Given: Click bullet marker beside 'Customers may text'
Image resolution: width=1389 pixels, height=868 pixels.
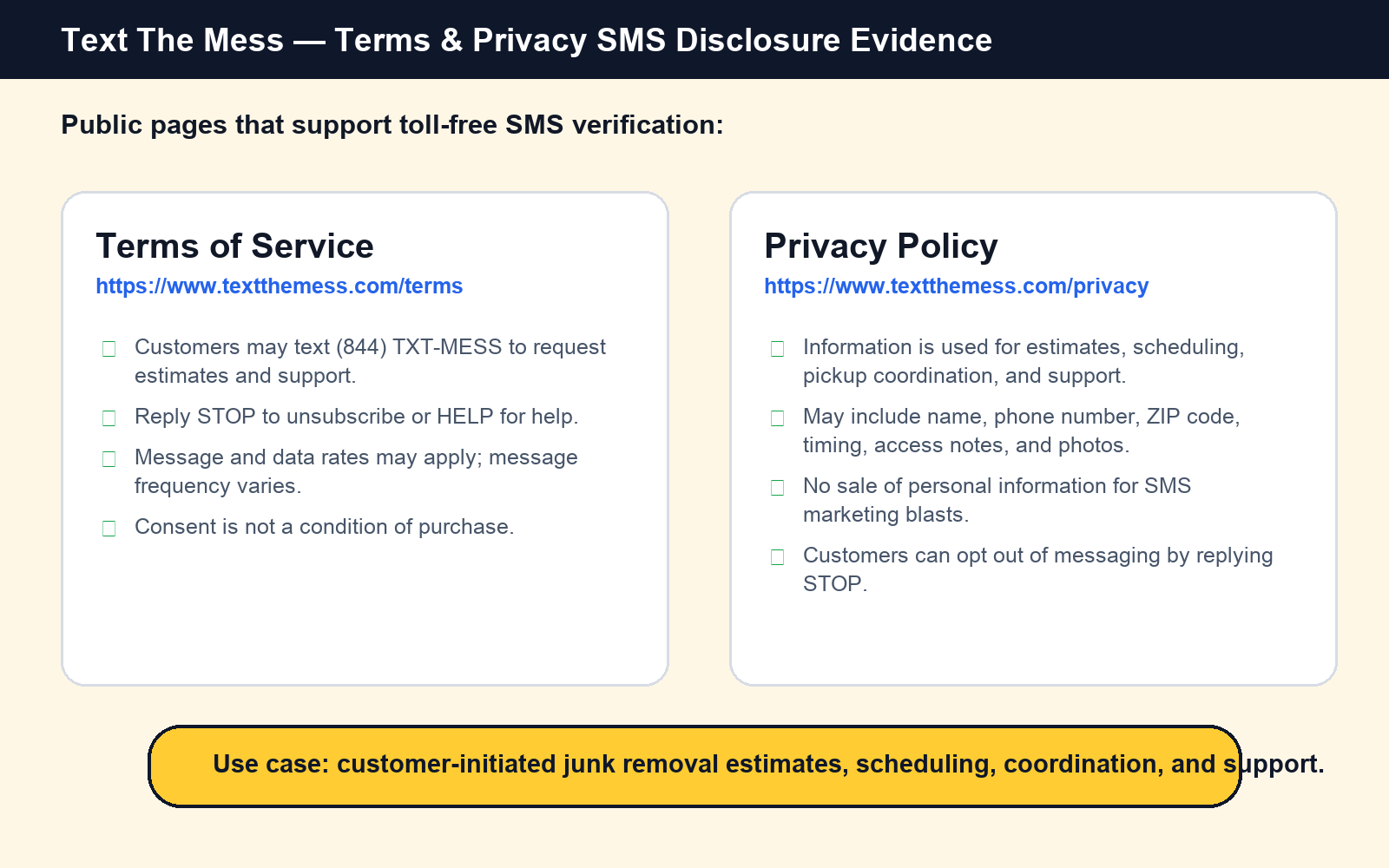Looking at the screenshot, I should 109,349.
